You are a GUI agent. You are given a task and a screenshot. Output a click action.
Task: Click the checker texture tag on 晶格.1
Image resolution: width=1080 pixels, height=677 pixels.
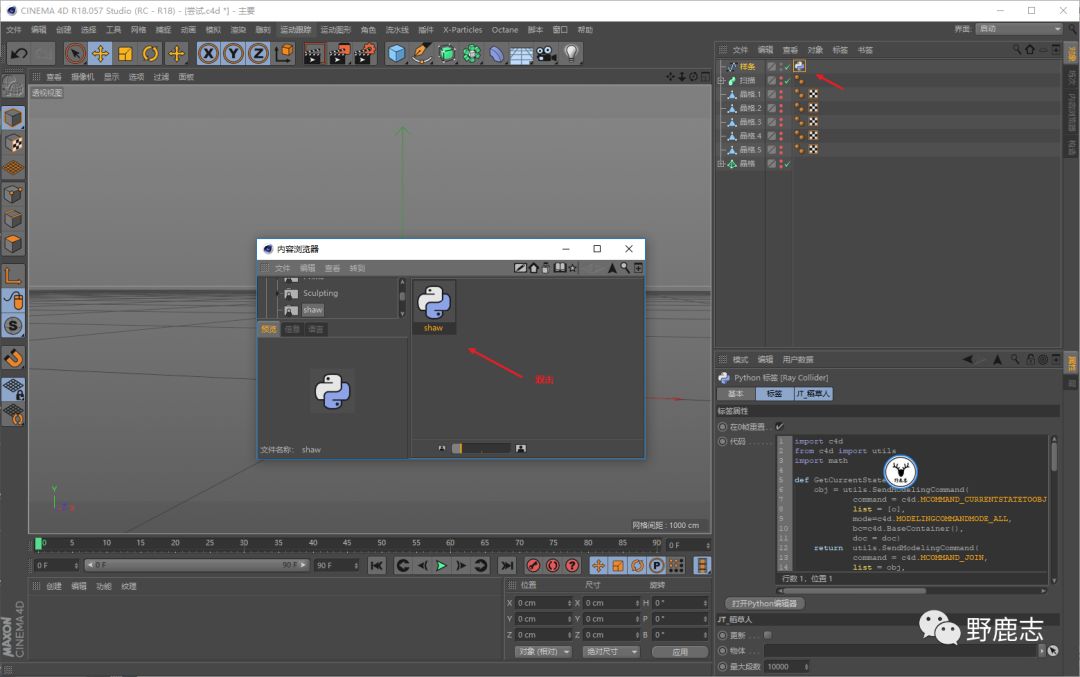pyautogui.click(x=813, y=94)
